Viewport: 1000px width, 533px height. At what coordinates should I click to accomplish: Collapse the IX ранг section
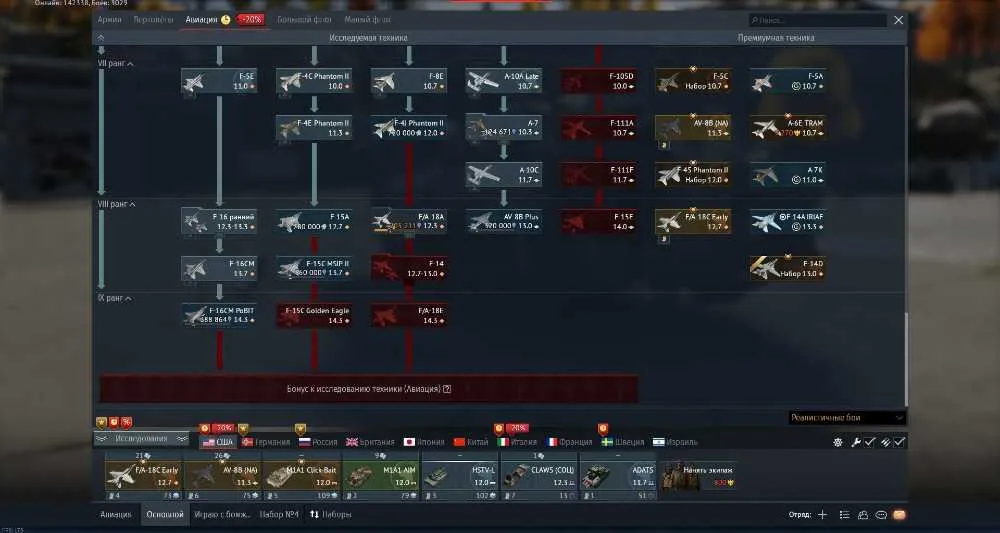click(115, 298)
